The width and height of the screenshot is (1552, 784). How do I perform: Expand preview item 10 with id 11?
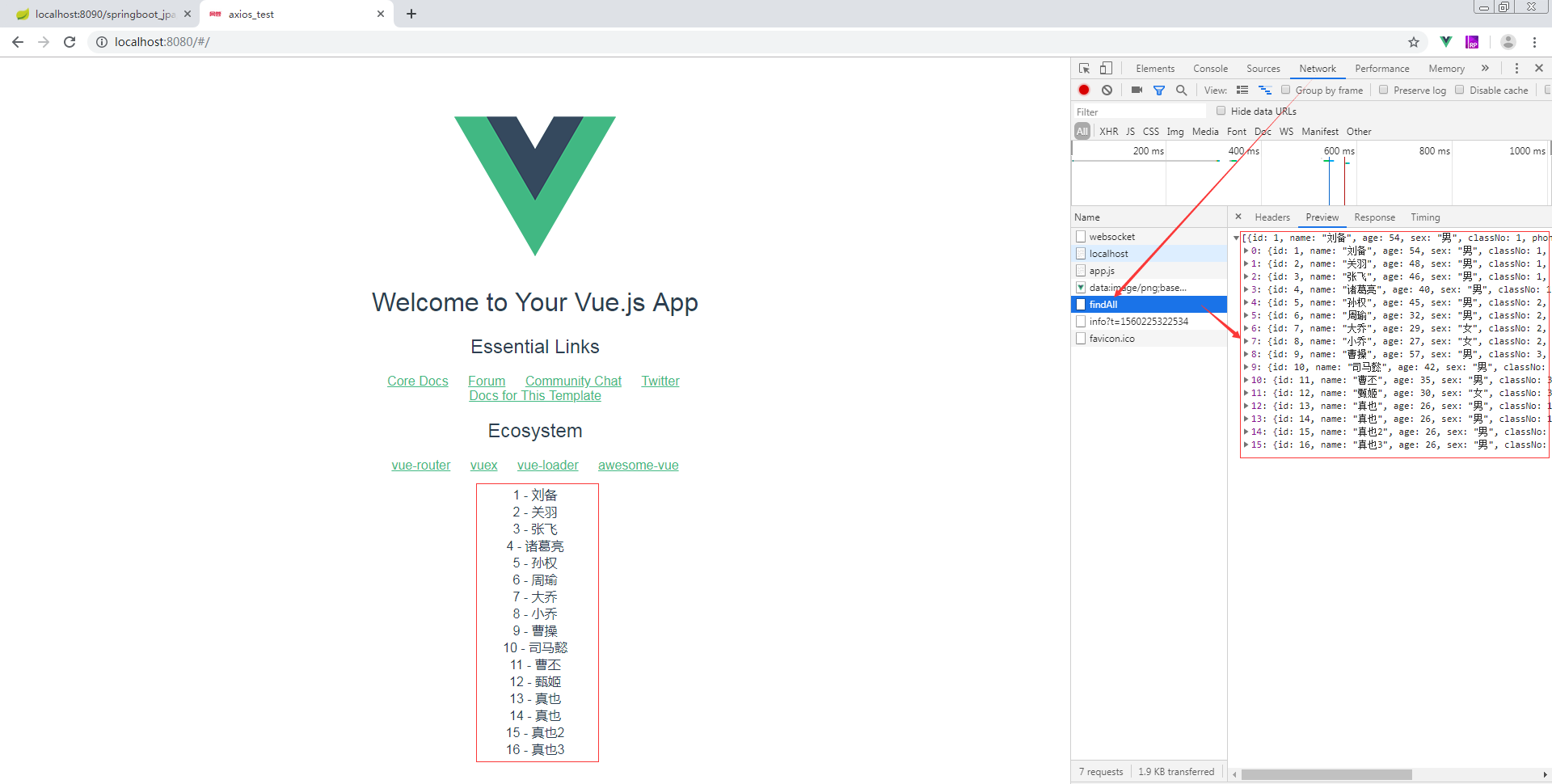[x=1246, y=381]
